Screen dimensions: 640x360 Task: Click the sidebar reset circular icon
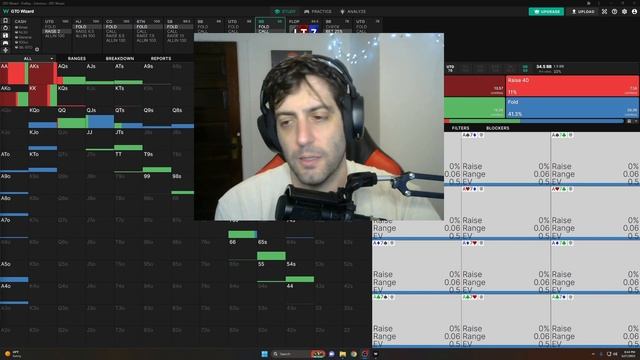click(5, 28)
